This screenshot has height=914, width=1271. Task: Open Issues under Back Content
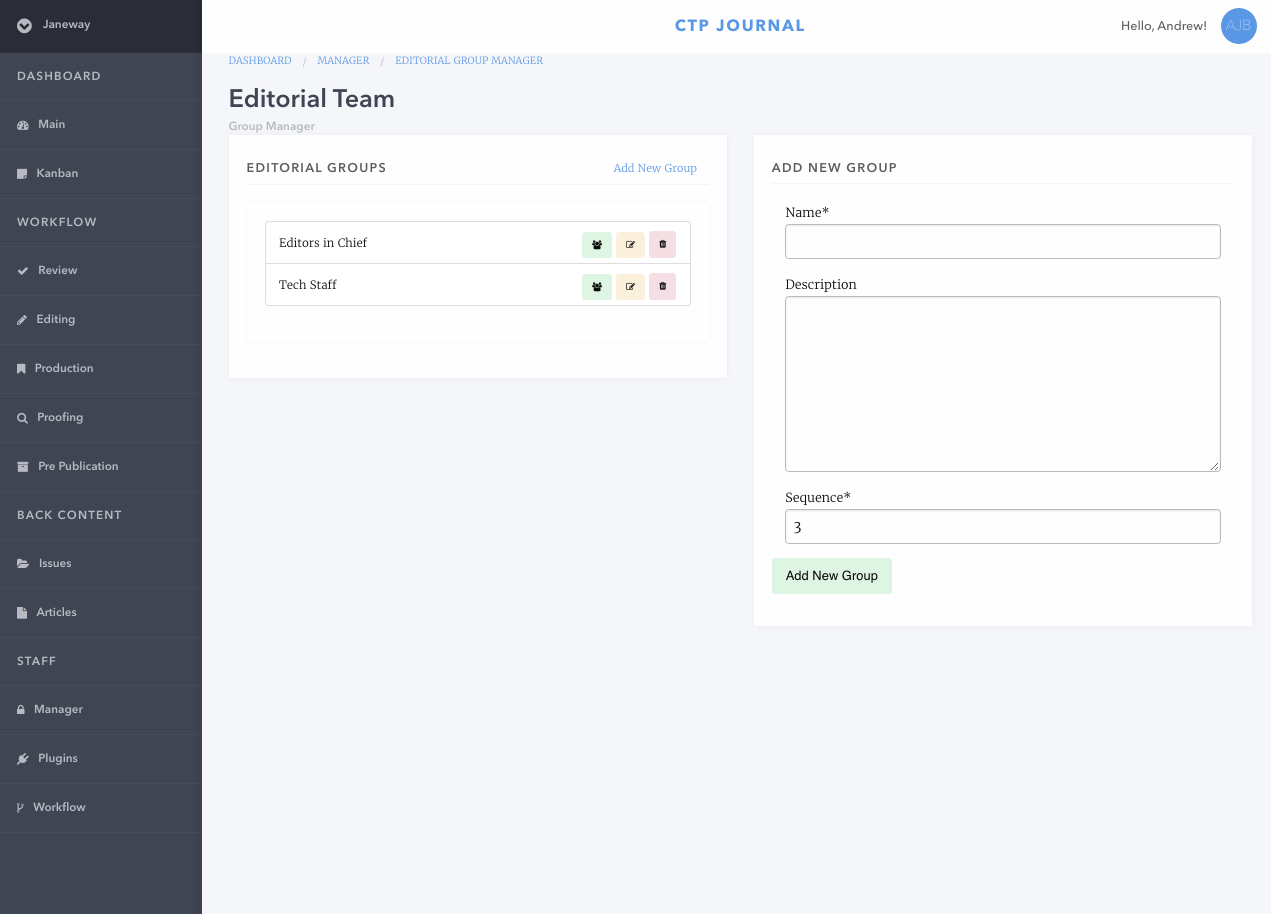coord(55,564)
